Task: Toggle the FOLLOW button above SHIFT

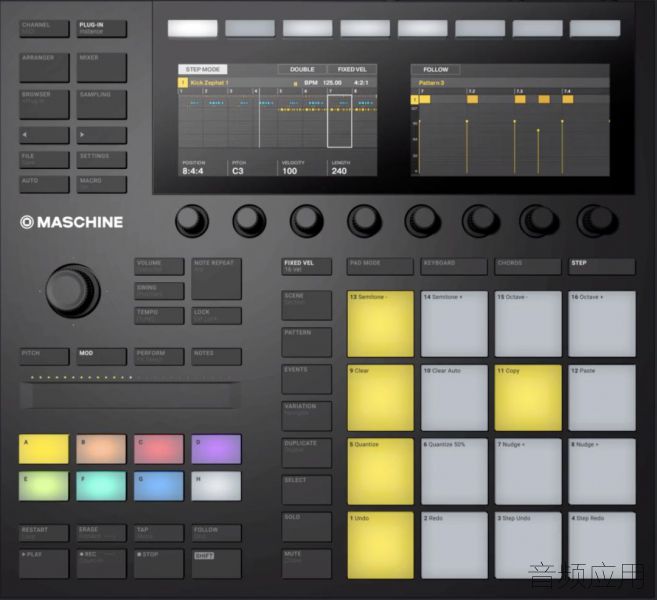Action: pyautogui.click(x=216, y=533)
